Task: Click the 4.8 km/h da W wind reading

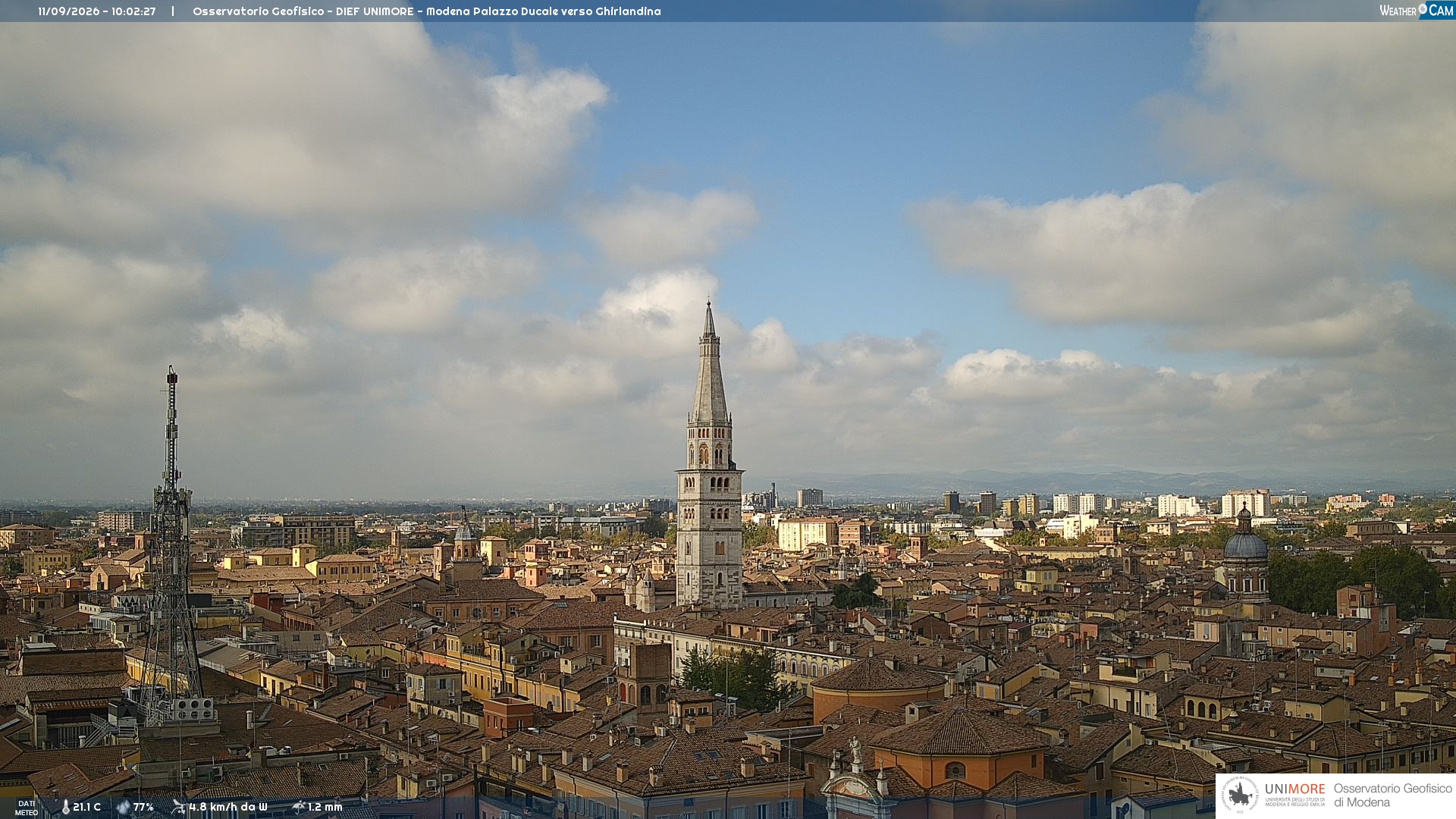Action: [228, 807]
